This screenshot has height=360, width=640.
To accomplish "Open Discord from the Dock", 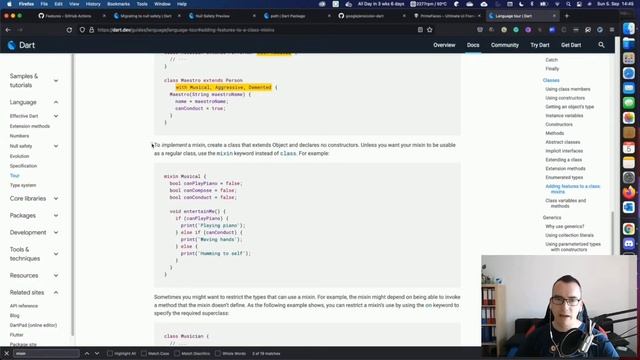I will [629, 244].
